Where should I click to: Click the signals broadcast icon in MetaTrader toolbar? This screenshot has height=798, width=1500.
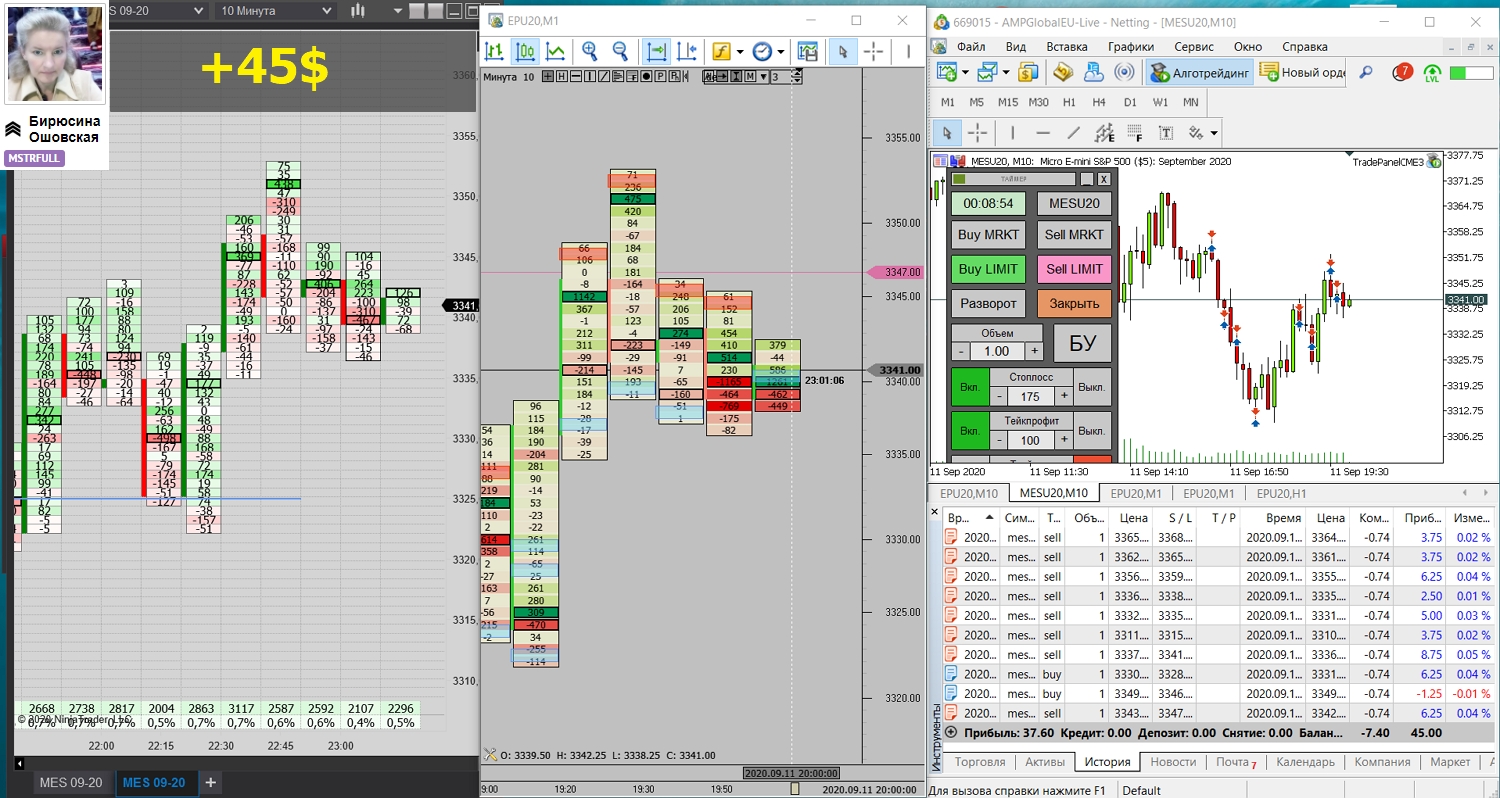click(1124, 72)
